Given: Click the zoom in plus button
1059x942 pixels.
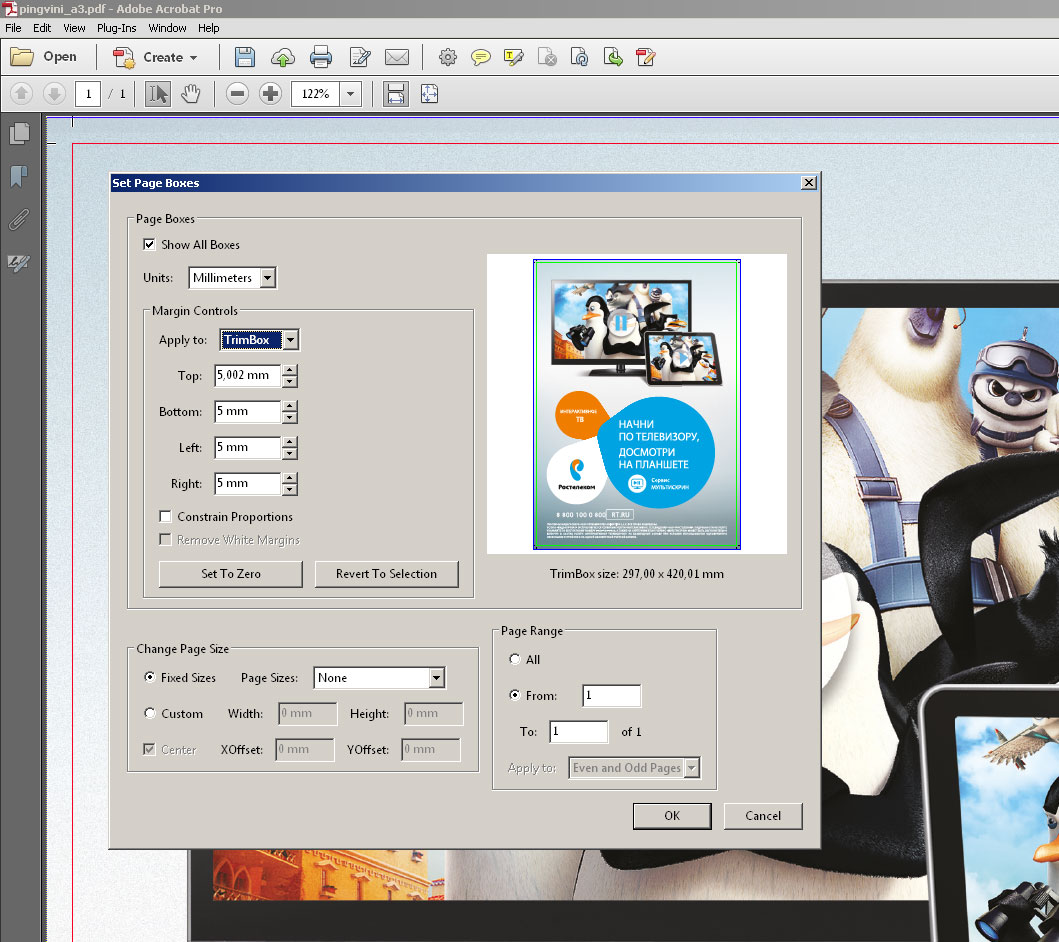Looking at the screenshot, I should tap(270, 93).
